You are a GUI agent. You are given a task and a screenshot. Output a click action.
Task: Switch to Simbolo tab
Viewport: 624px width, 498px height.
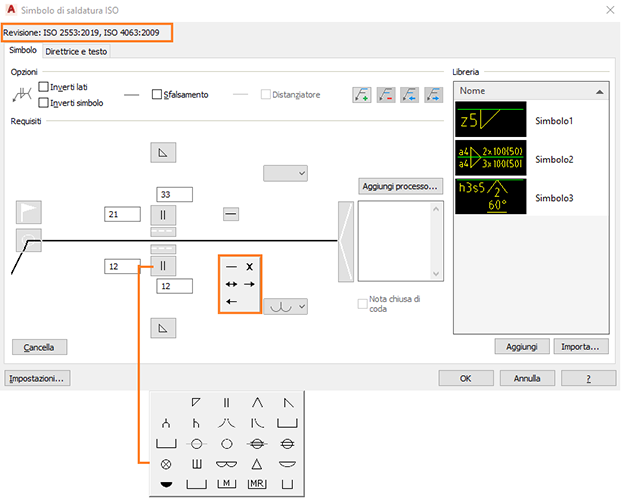tap(23, 50)
